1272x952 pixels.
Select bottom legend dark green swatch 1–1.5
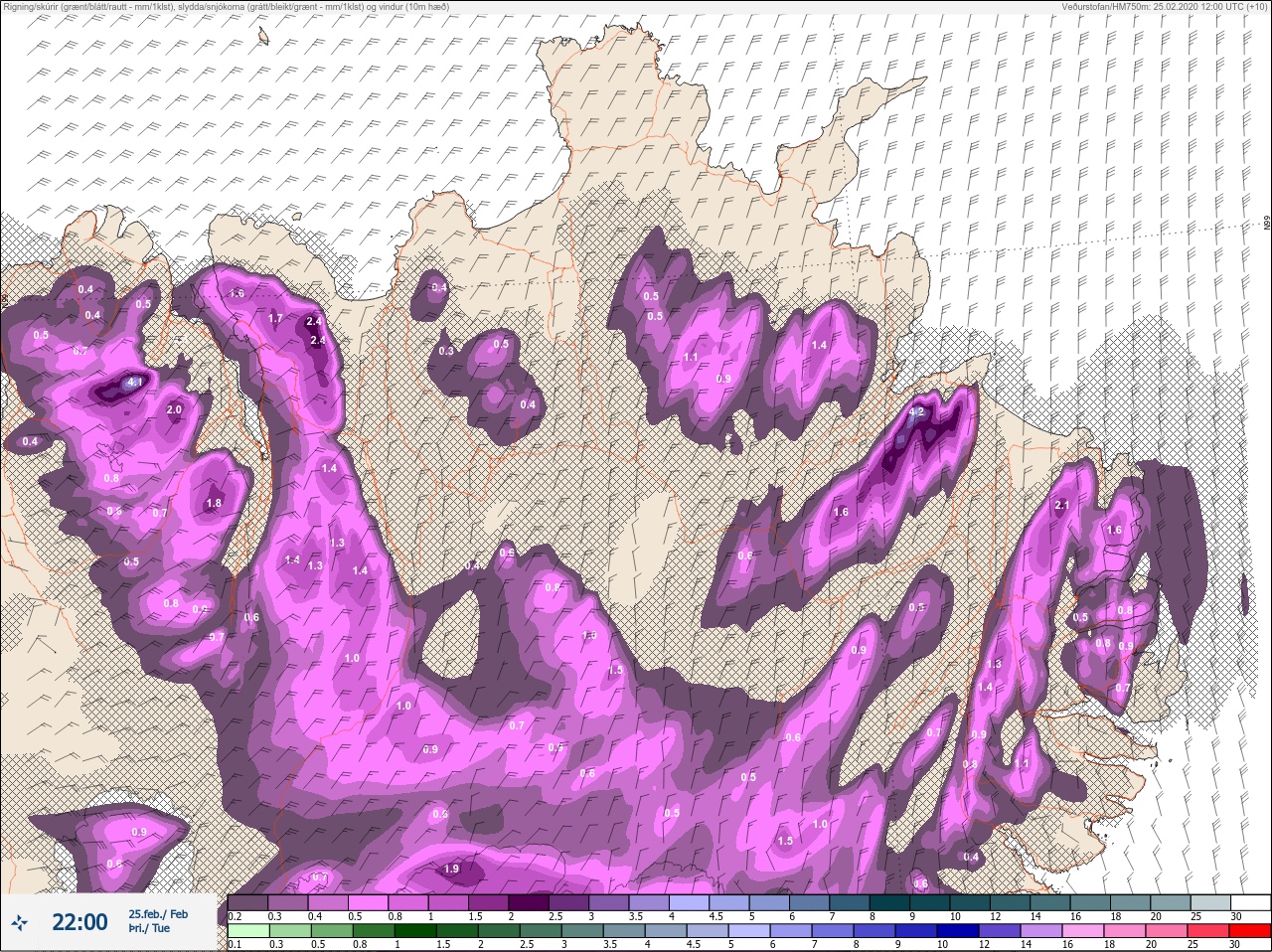413,931
